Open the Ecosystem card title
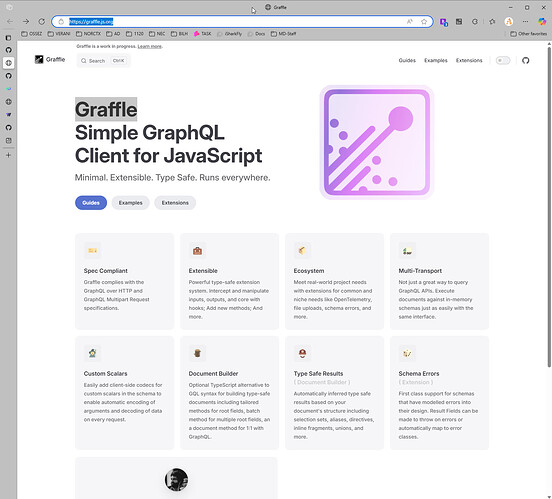This screenshot has height=499, width=552. point(309,271)
